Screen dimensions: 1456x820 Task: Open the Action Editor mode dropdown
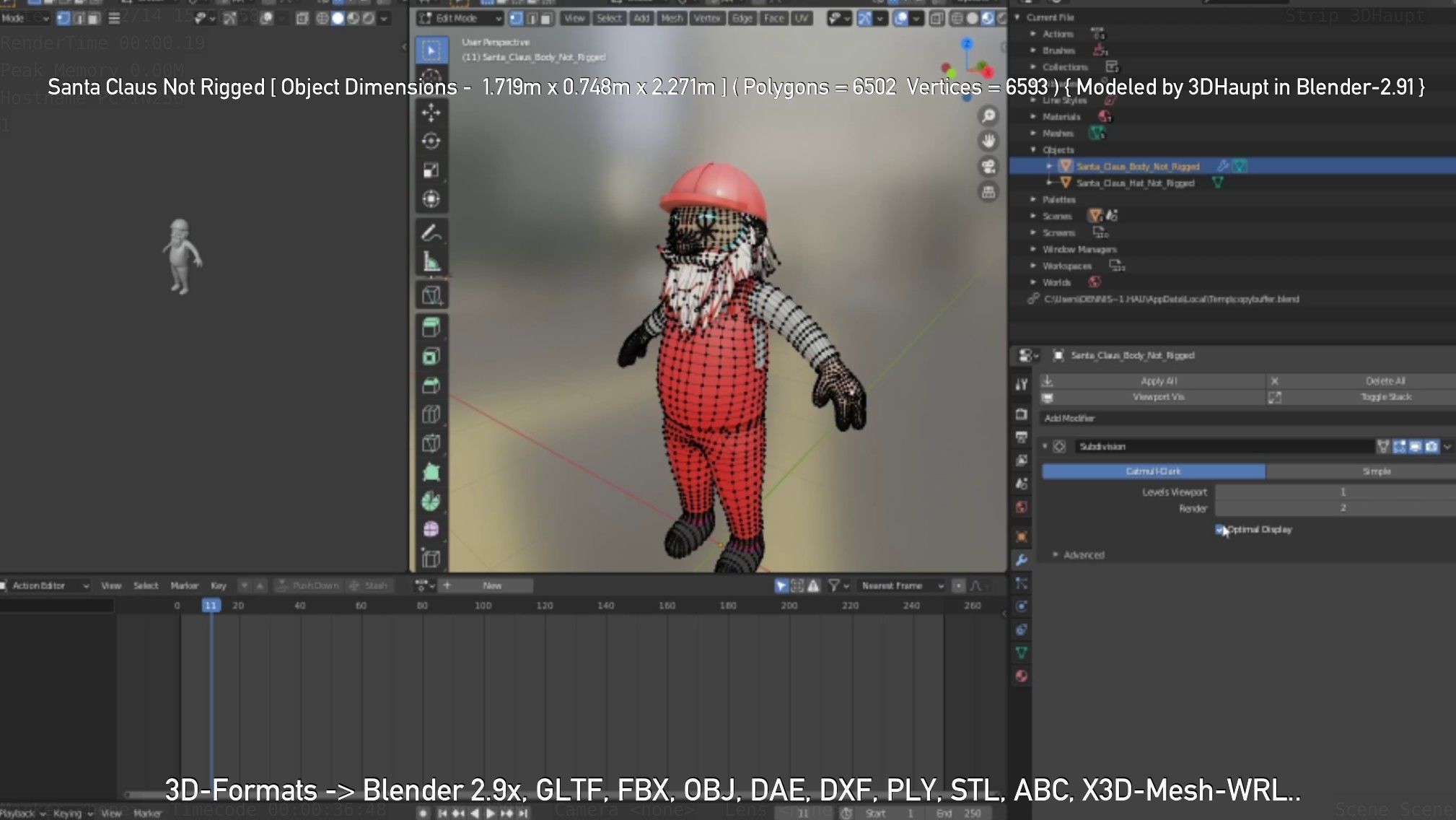pos(46,586)
